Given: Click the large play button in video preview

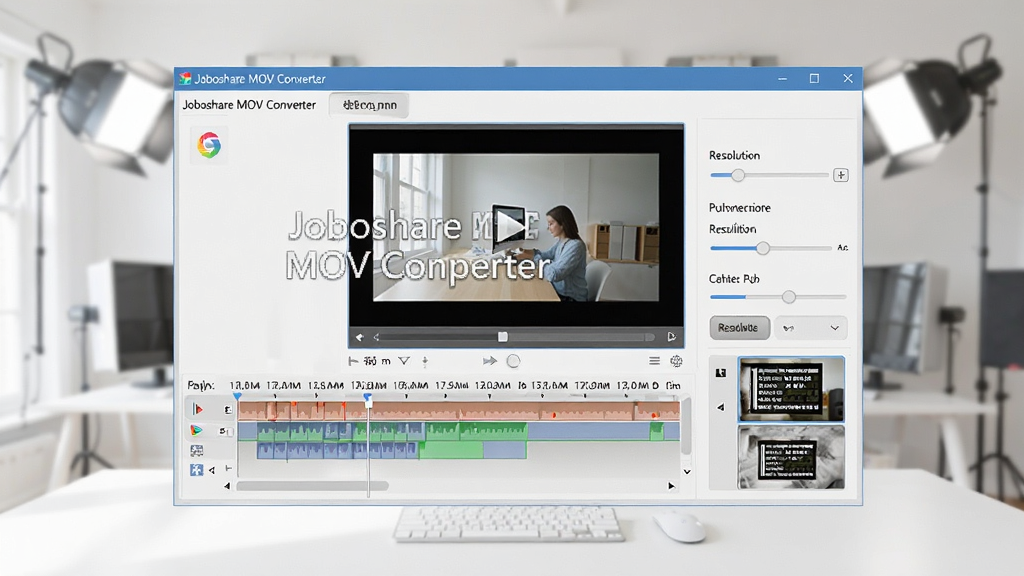Looking at the screenshot, I should (510, 226).
